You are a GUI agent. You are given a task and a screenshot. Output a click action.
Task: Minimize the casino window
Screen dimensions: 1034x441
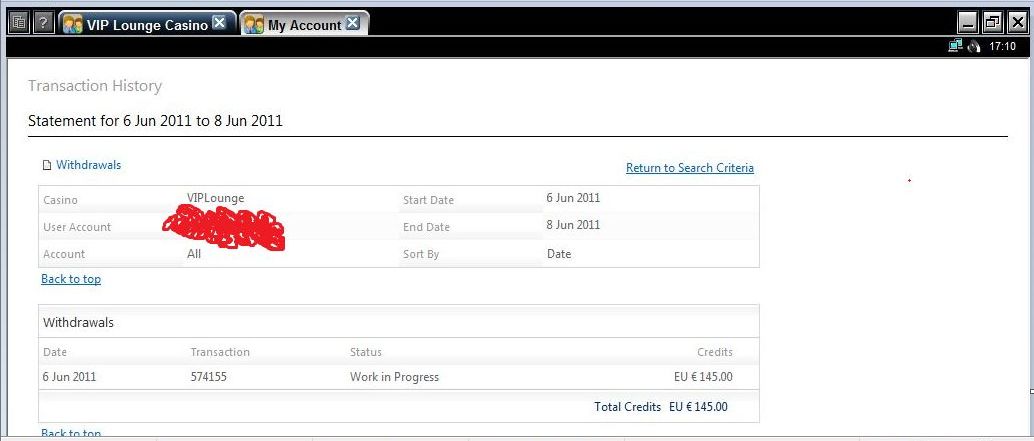pyautogui.click(x=967, y=23)
